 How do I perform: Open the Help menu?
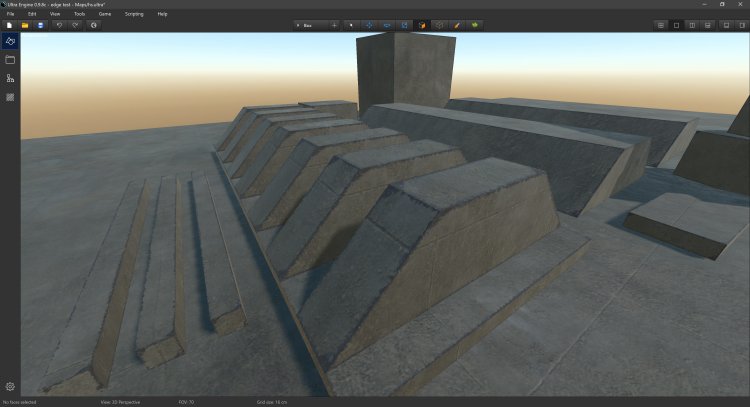click(x=163, y=14)
